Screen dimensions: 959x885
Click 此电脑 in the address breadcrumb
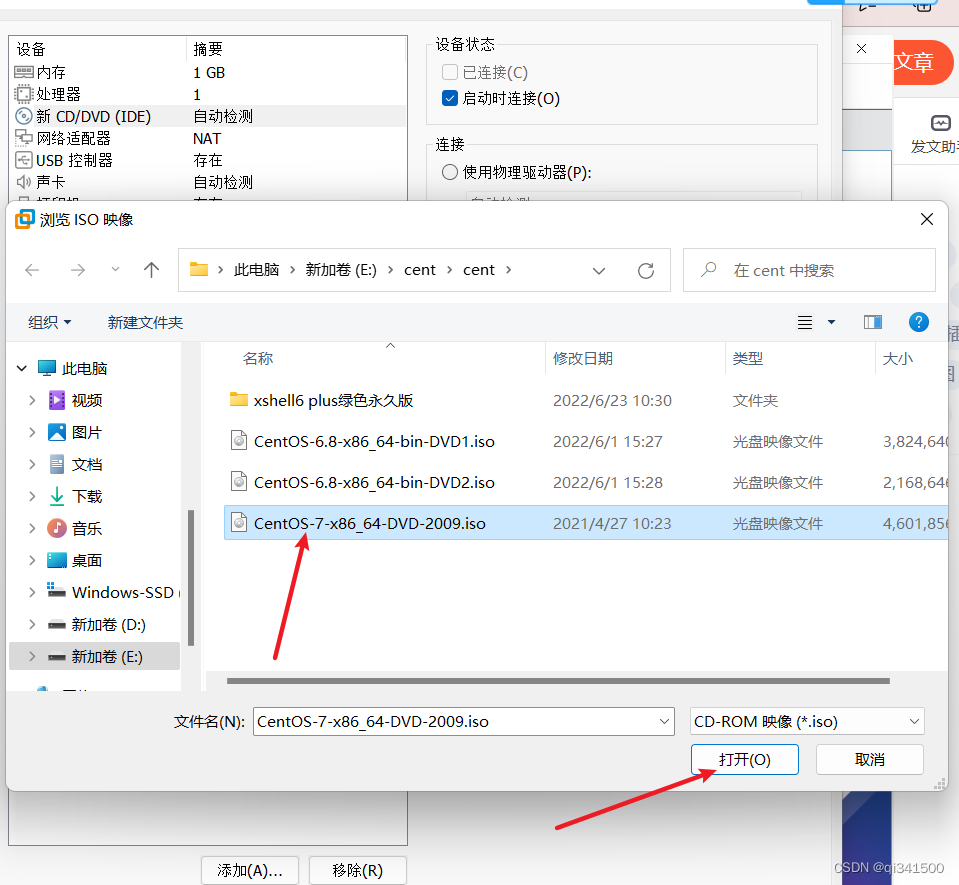click(x=256, y=270)
